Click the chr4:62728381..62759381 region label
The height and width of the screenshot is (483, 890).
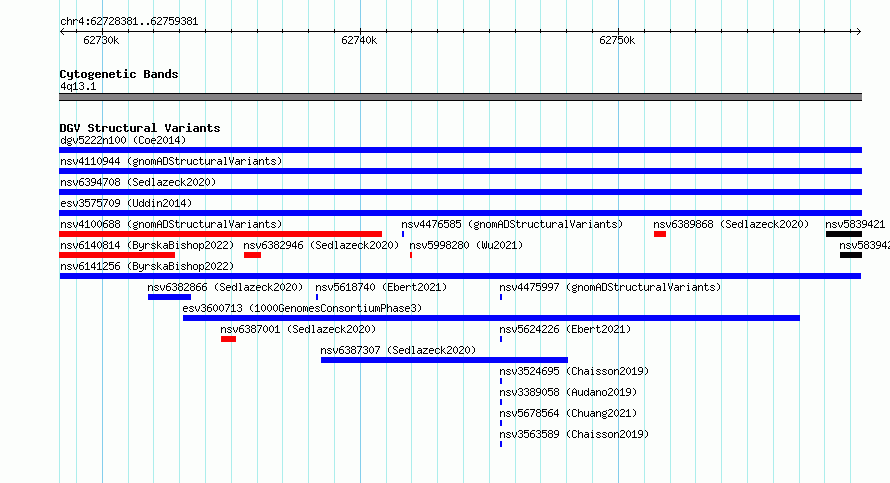click(x=129, y=22)
